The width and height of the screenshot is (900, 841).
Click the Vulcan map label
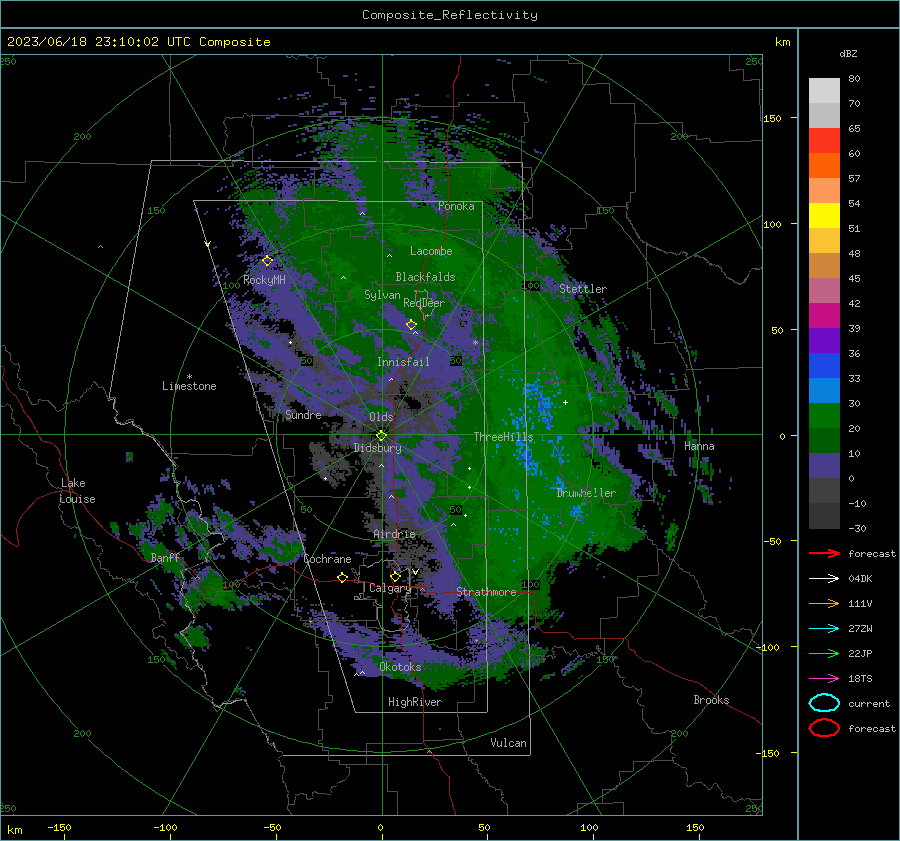(508, 743)
